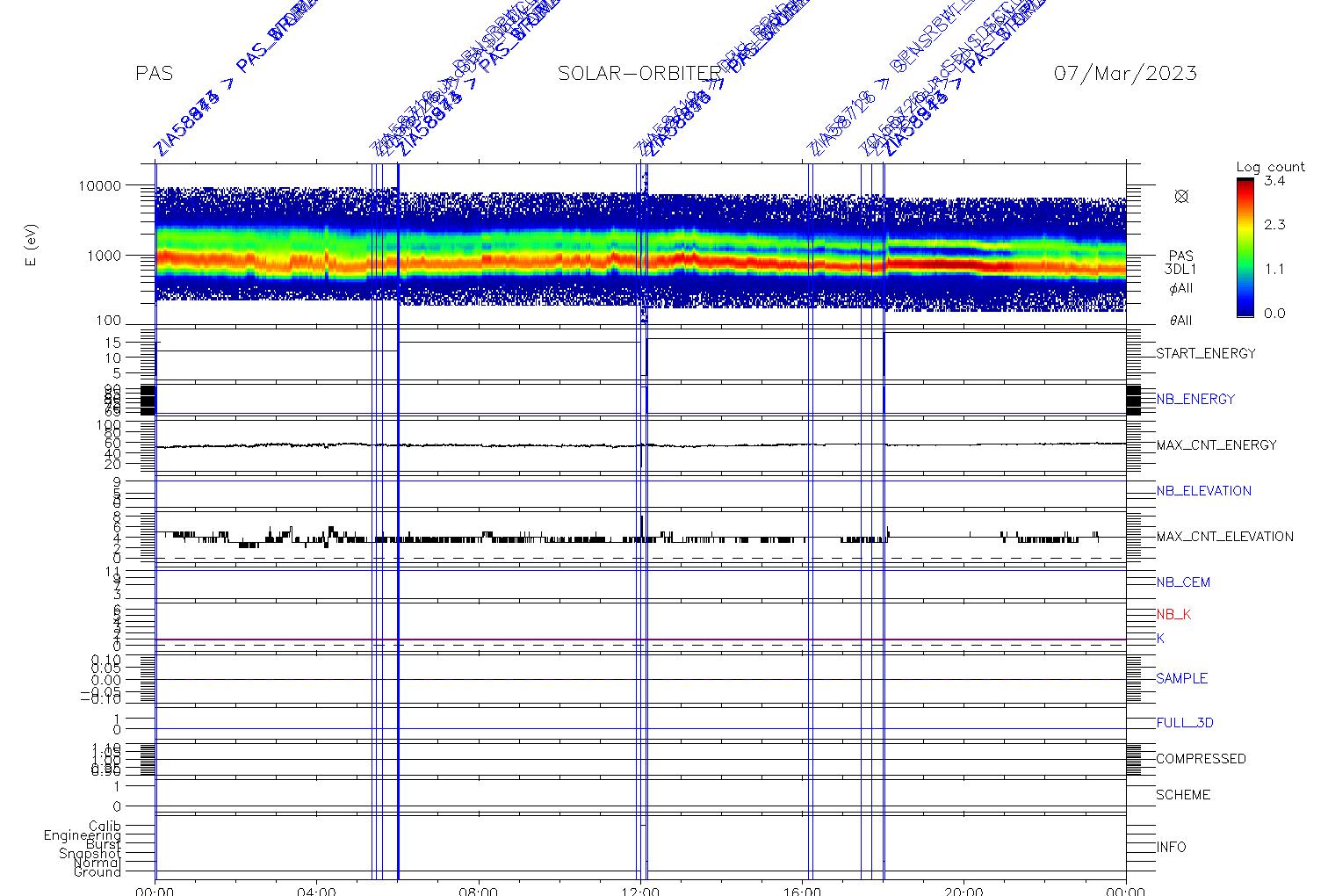This screenshot has width=1328, height=896.
Task: Click the SOLAR-ORBITER title
Action: tap(639, 74)
